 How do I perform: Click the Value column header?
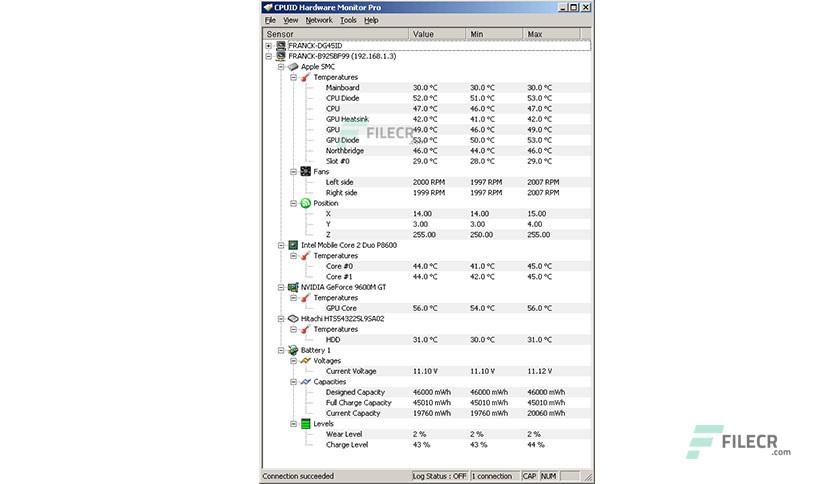pos(437,34)
